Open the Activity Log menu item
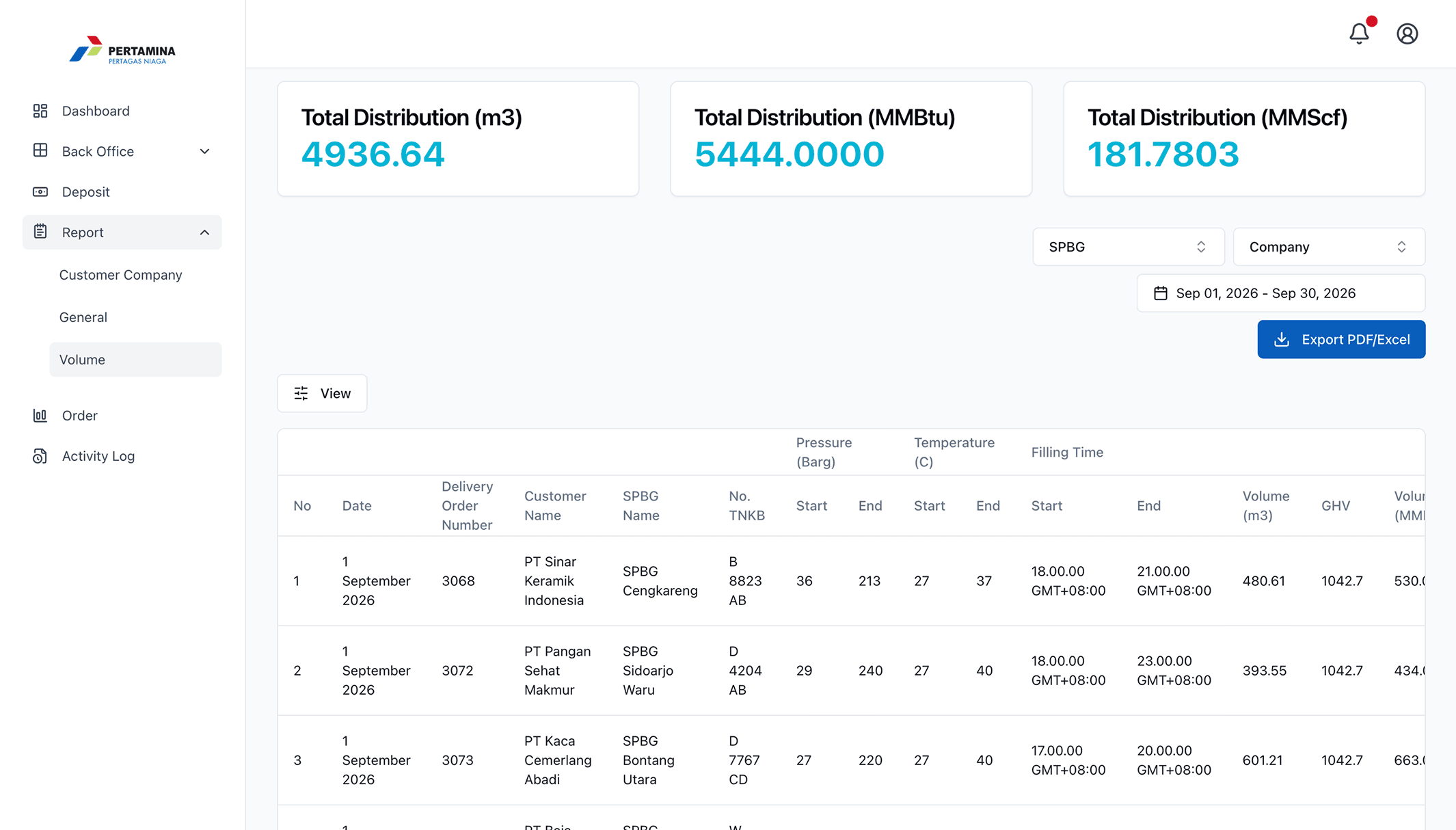 pyautogui.click(x=122, y=456)
